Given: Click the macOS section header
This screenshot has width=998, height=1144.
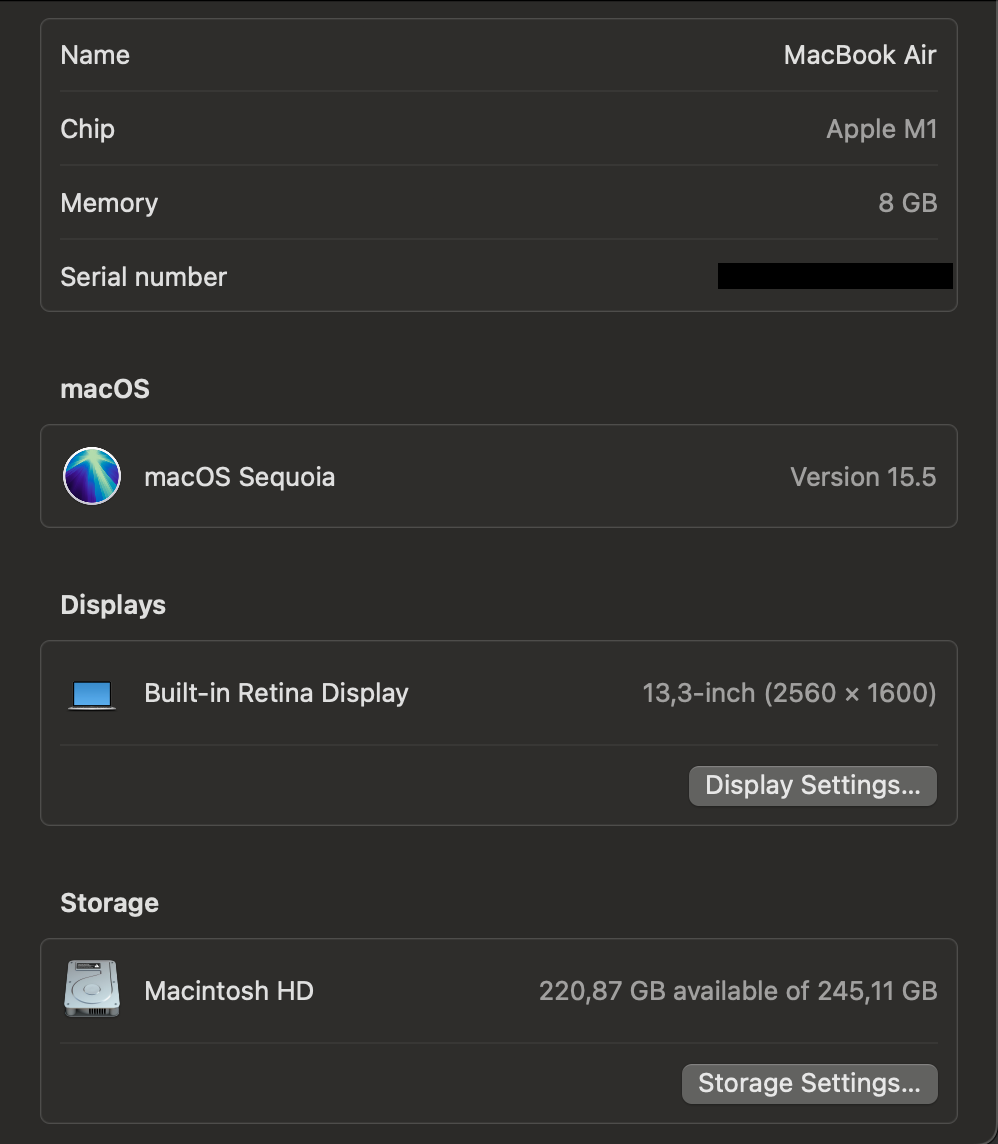Looking at the screenshot, I should pos(104,388).
